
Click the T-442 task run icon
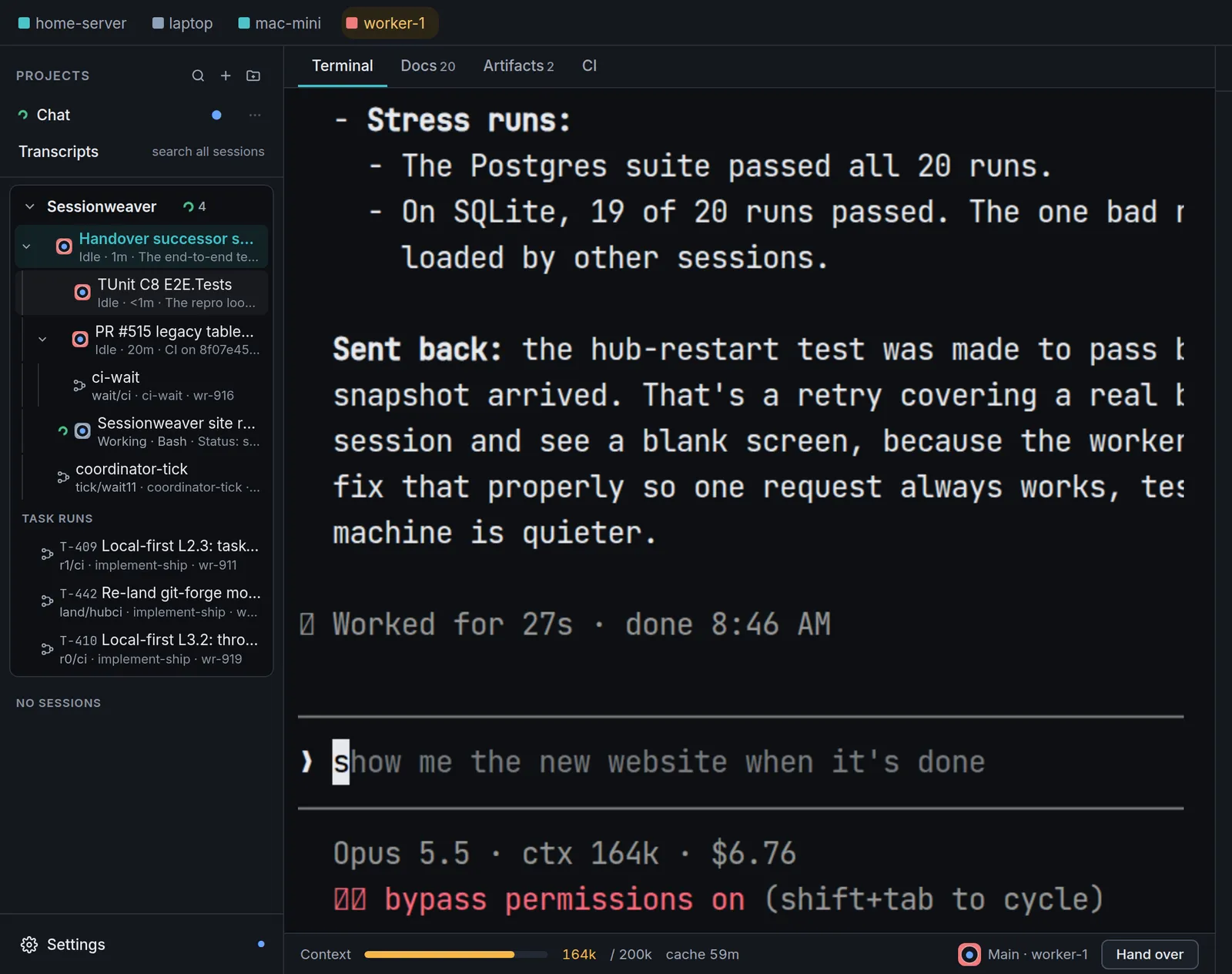47,601
